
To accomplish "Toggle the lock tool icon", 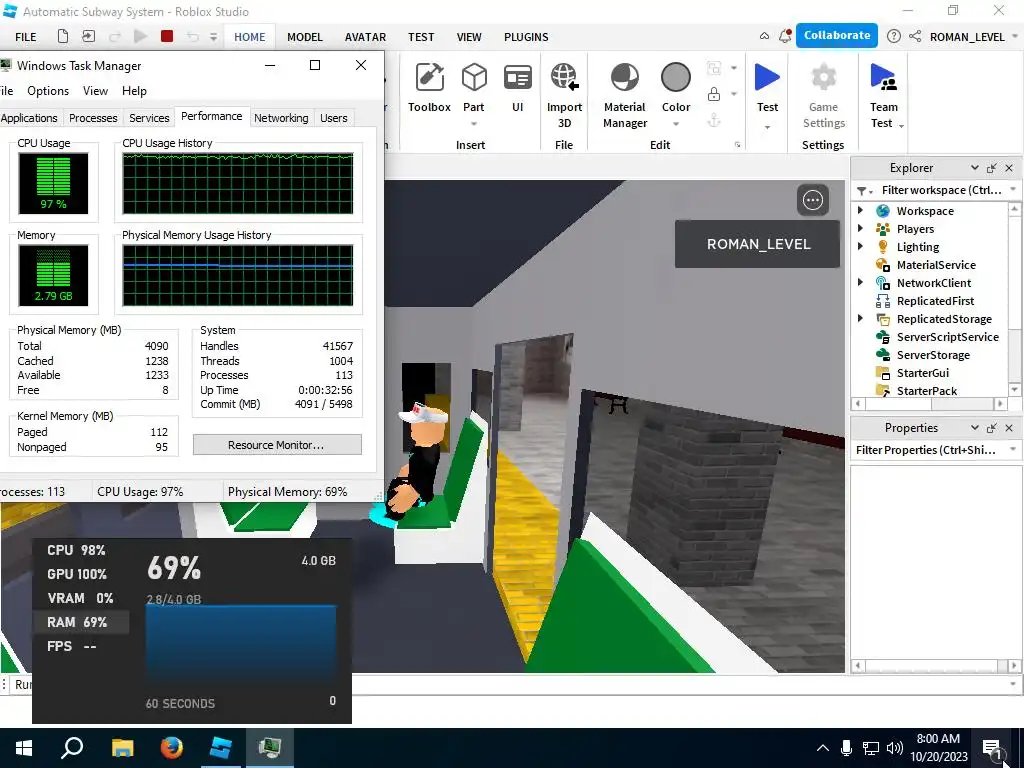I will pos(714,94).
